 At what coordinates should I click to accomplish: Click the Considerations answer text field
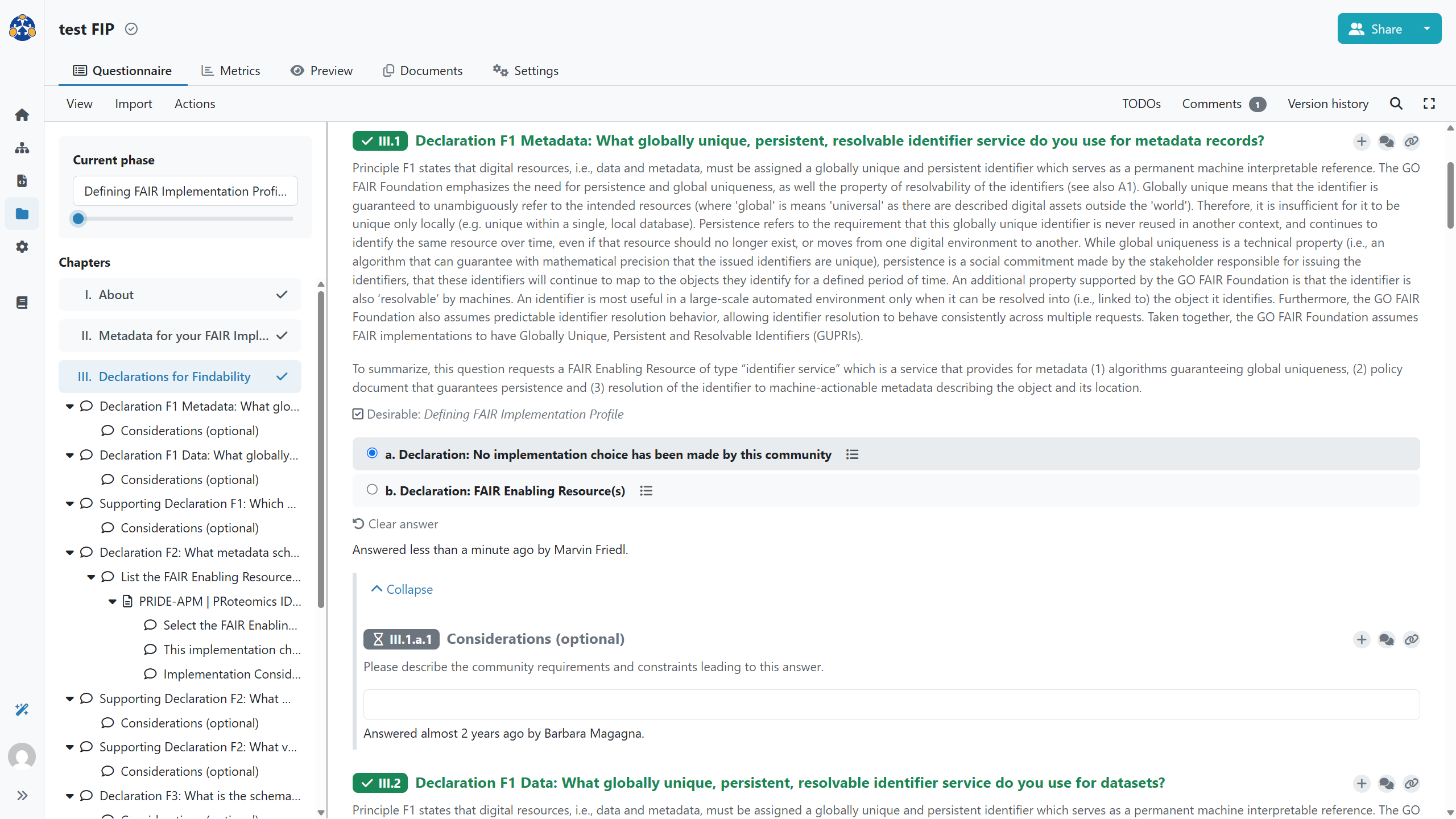[x=892, y=705]
